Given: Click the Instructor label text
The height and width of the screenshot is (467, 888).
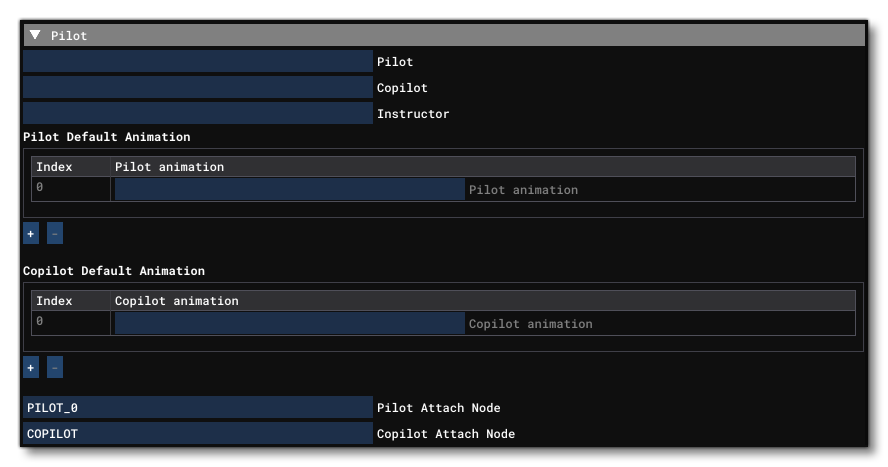Looking at the screenshot, I should coord(413,114).
